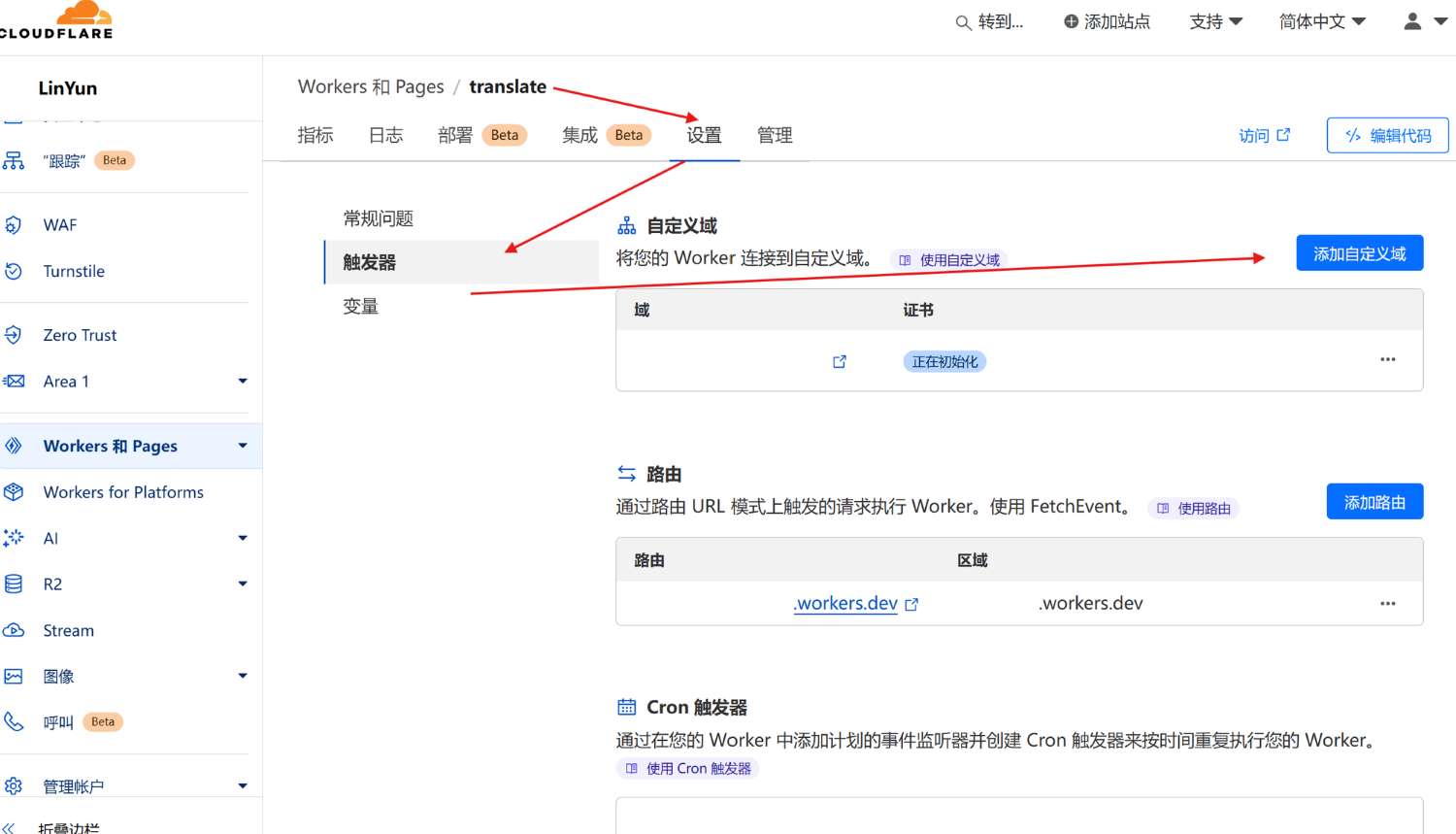Switch to the 部署 Beta tab
This screenshot has height=834, width=1456.
pos(482,135)
